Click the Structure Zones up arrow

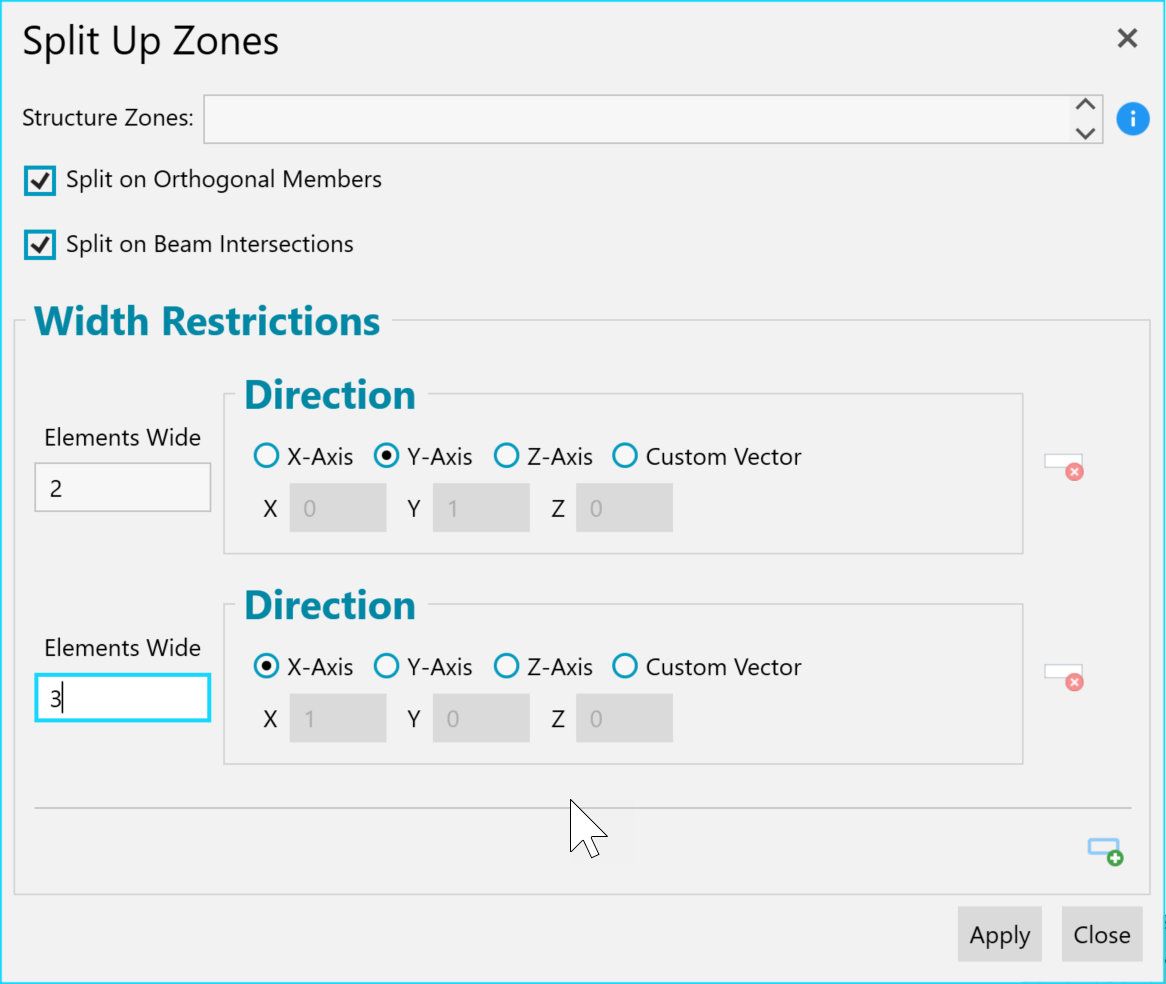[1086, 105]
